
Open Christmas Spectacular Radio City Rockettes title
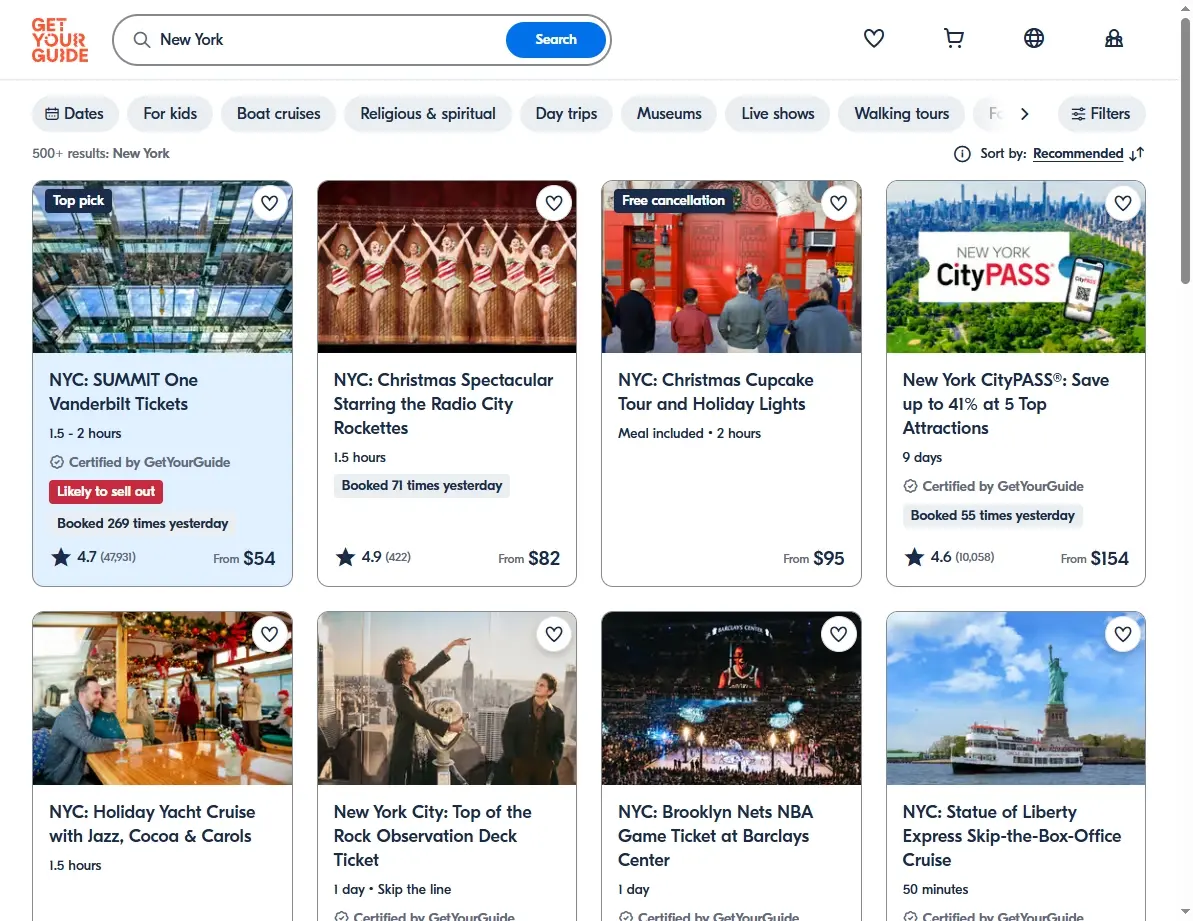443,404
